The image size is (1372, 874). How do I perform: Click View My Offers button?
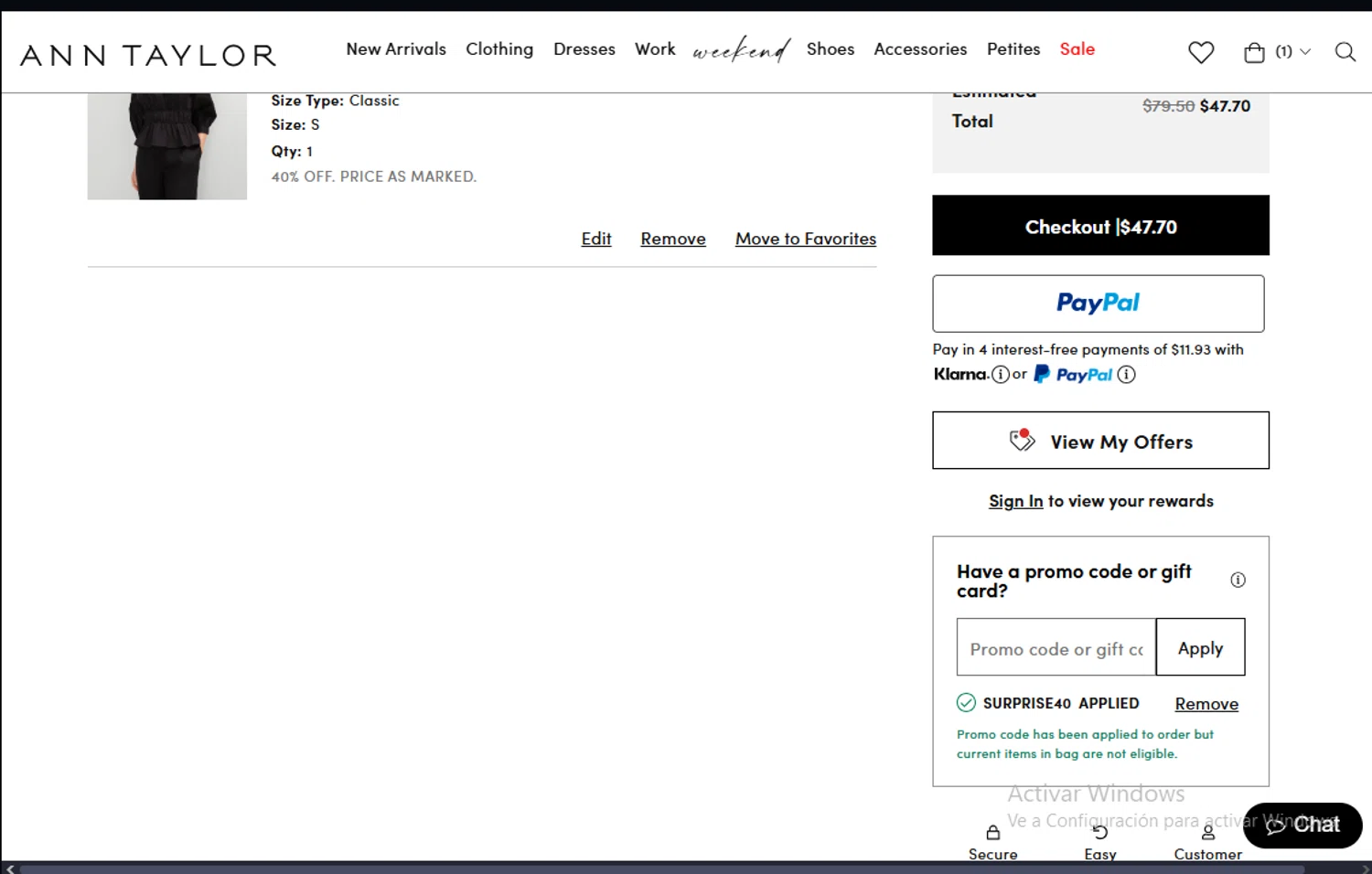1100,441
